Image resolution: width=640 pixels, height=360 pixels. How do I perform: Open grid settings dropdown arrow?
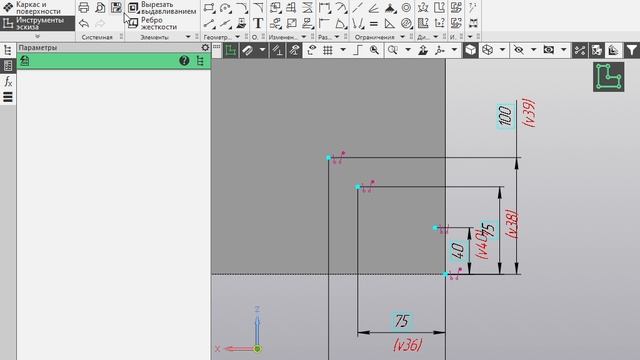[x=343, y=50]
